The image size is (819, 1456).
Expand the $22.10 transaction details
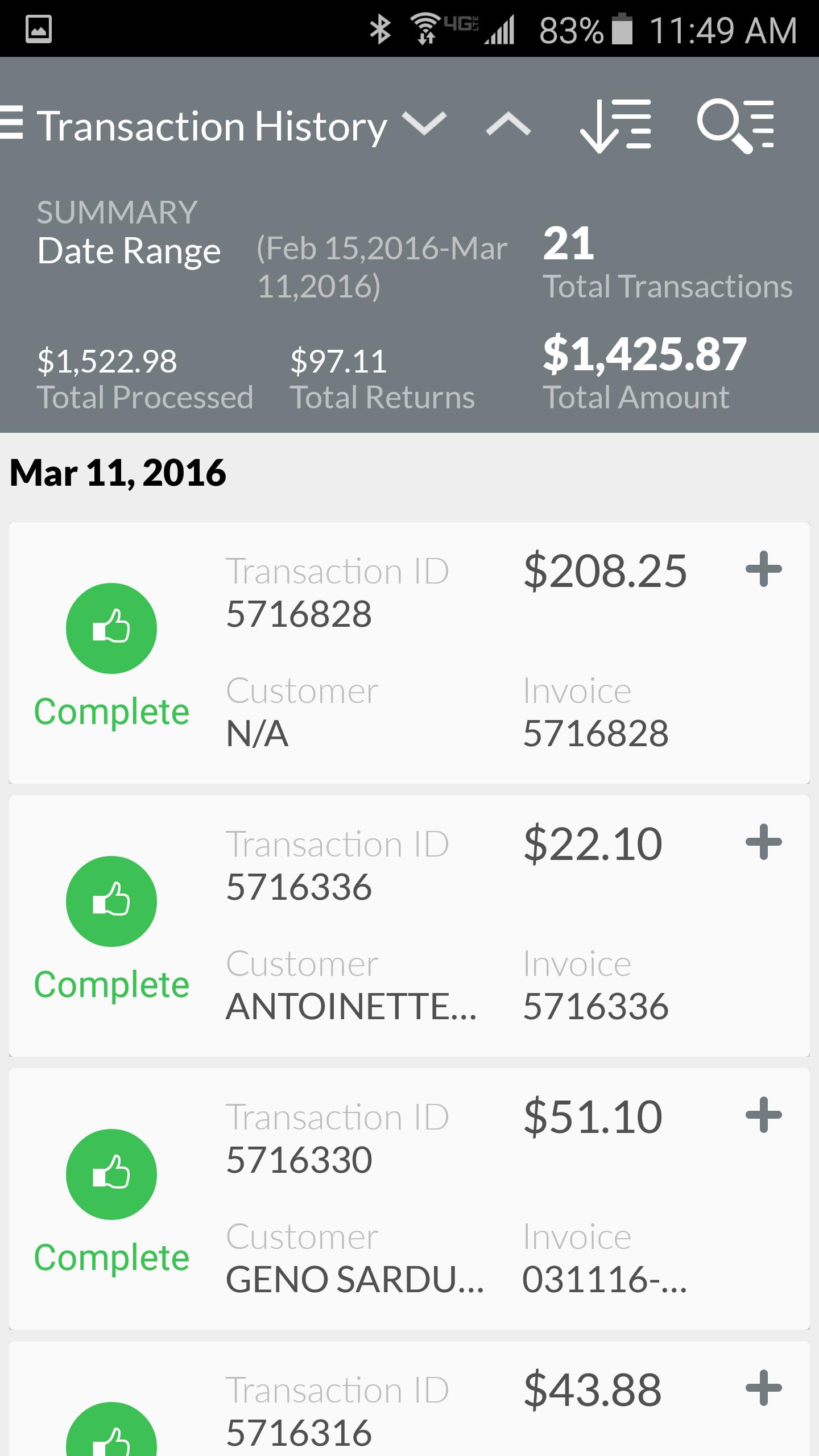click(x=764, y=842)
